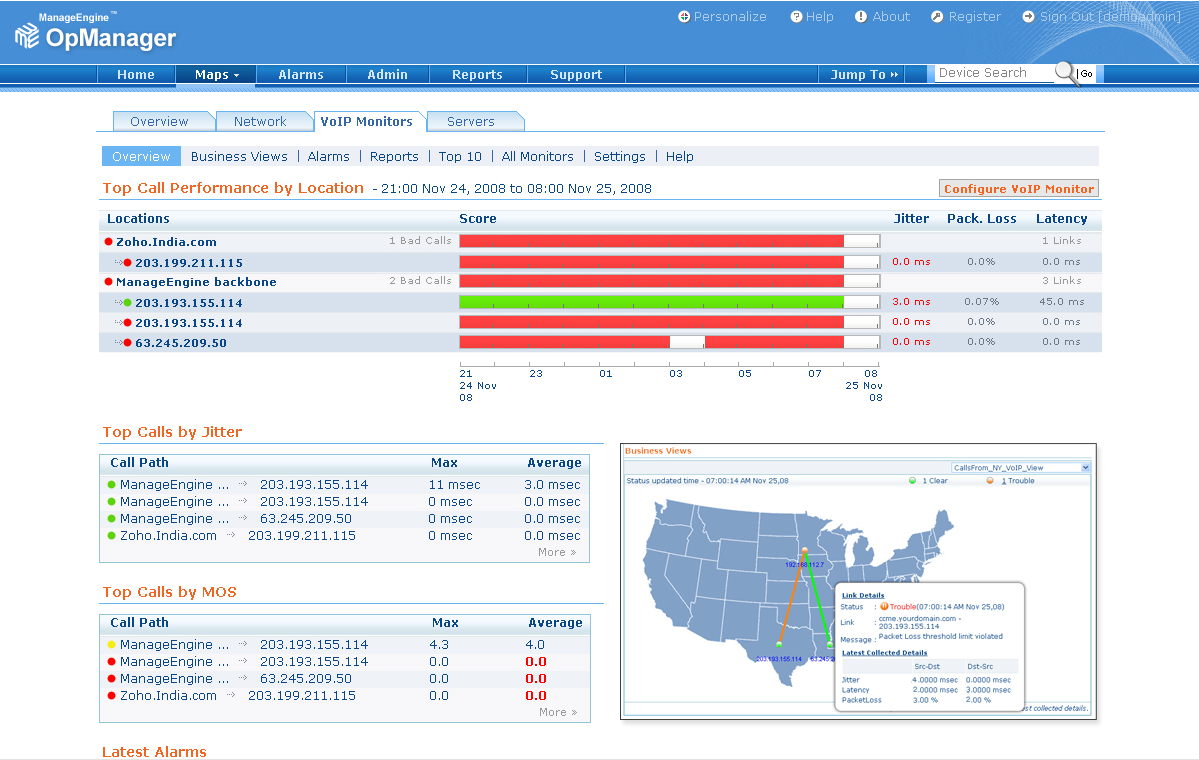Click the red score bar for Zoho.India.com
The image size is (1199, 760).
tap(651, 241)
